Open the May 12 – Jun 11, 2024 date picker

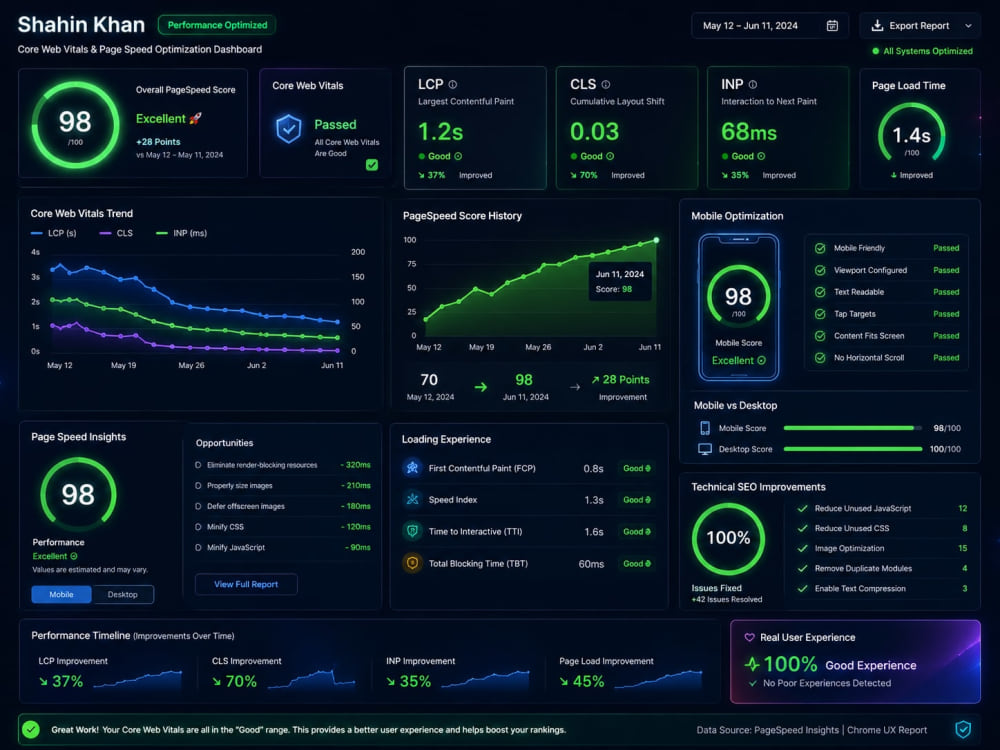tap(770, 26)
